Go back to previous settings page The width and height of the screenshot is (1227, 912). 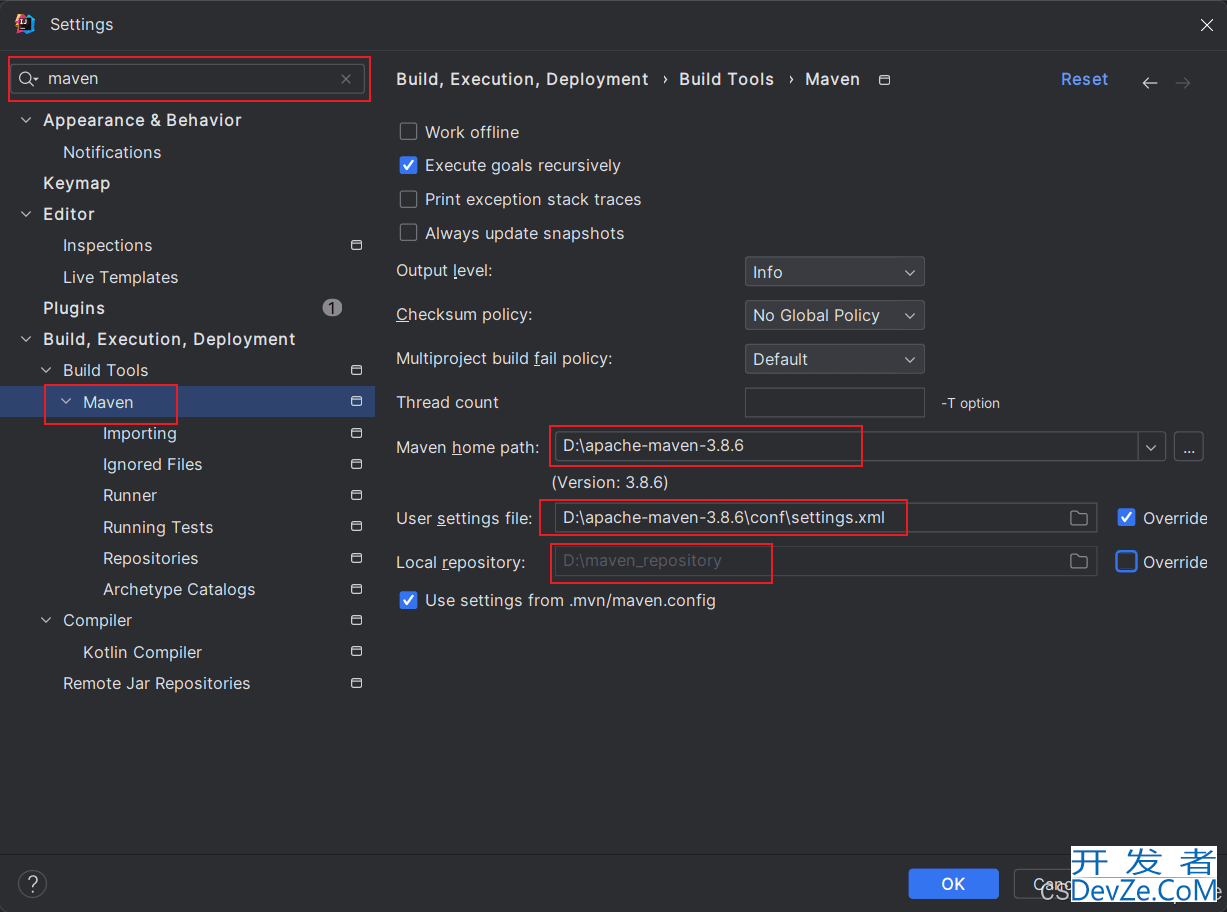1150,83
